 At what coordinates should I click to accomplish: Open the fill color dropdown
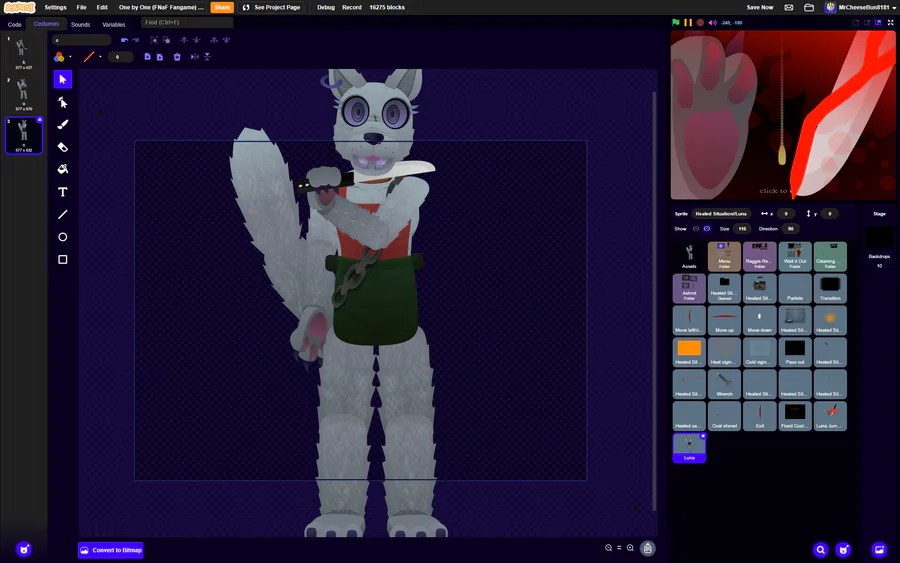tap(70, 57)
